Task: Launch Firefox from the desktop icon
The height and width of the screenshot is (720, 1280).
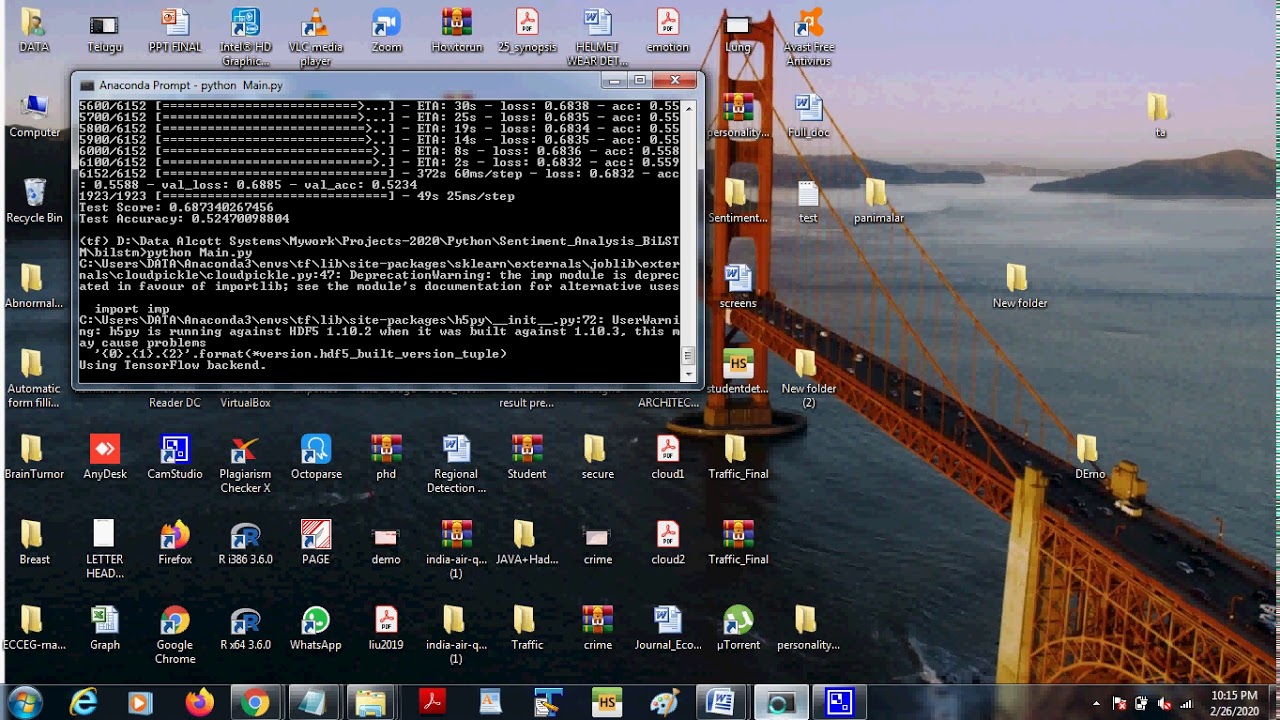Action: (x=175, y=543)
